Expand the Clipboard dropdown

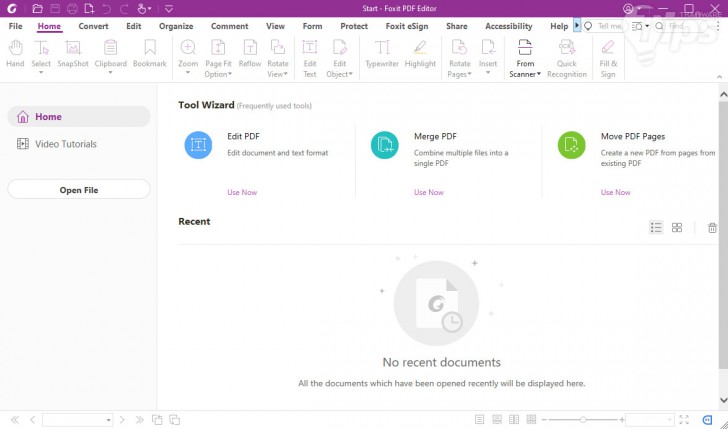110,72
